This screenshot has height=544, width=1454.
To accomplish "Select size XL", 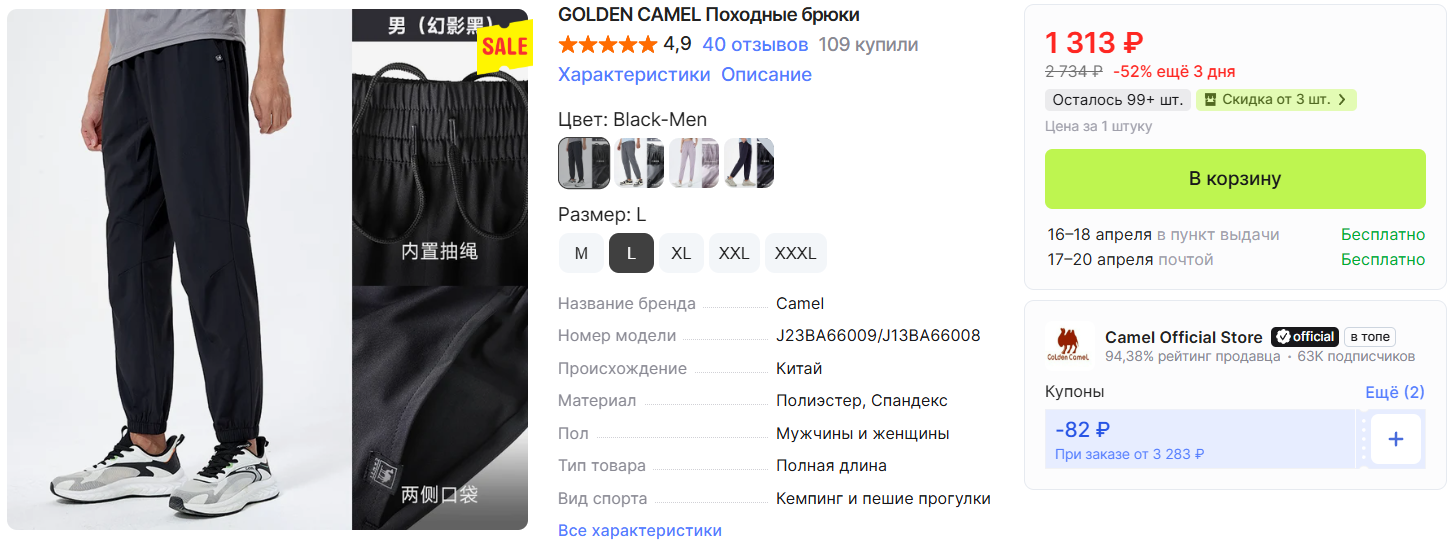I will 681,253.
